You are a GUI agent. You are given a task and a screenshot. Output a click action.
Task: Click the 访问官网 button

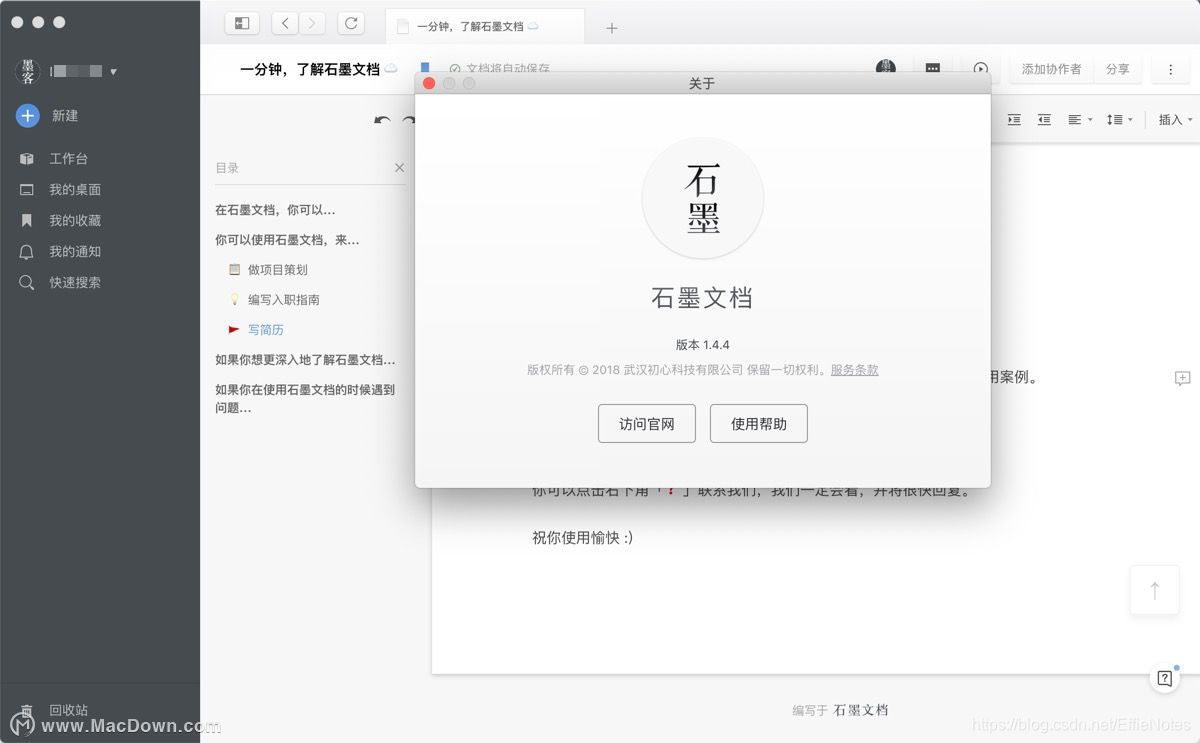tap(646, 423)
